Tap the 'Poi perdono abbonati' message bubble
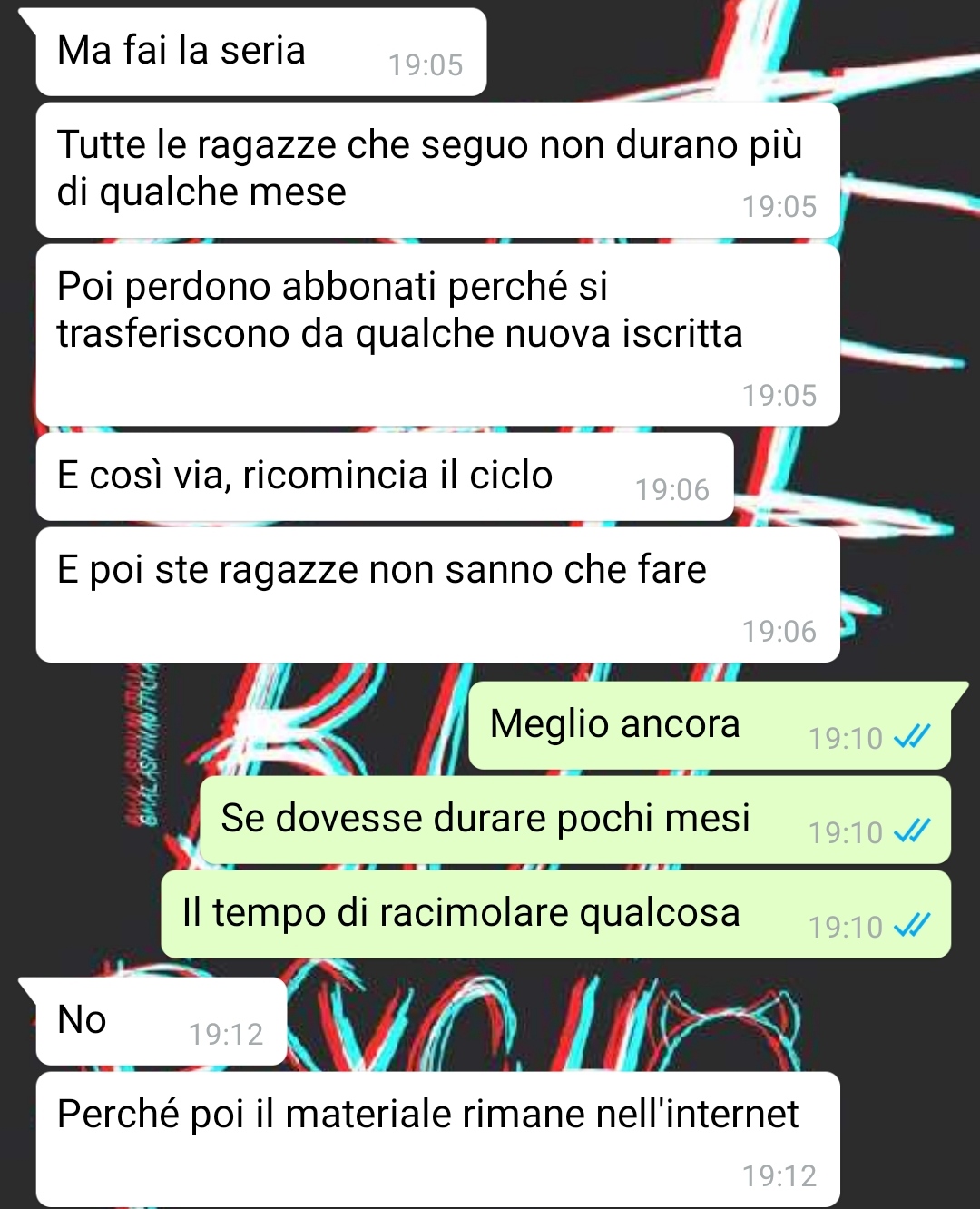The width and height of the screenshot is (980, 1209). pos(437,335)
